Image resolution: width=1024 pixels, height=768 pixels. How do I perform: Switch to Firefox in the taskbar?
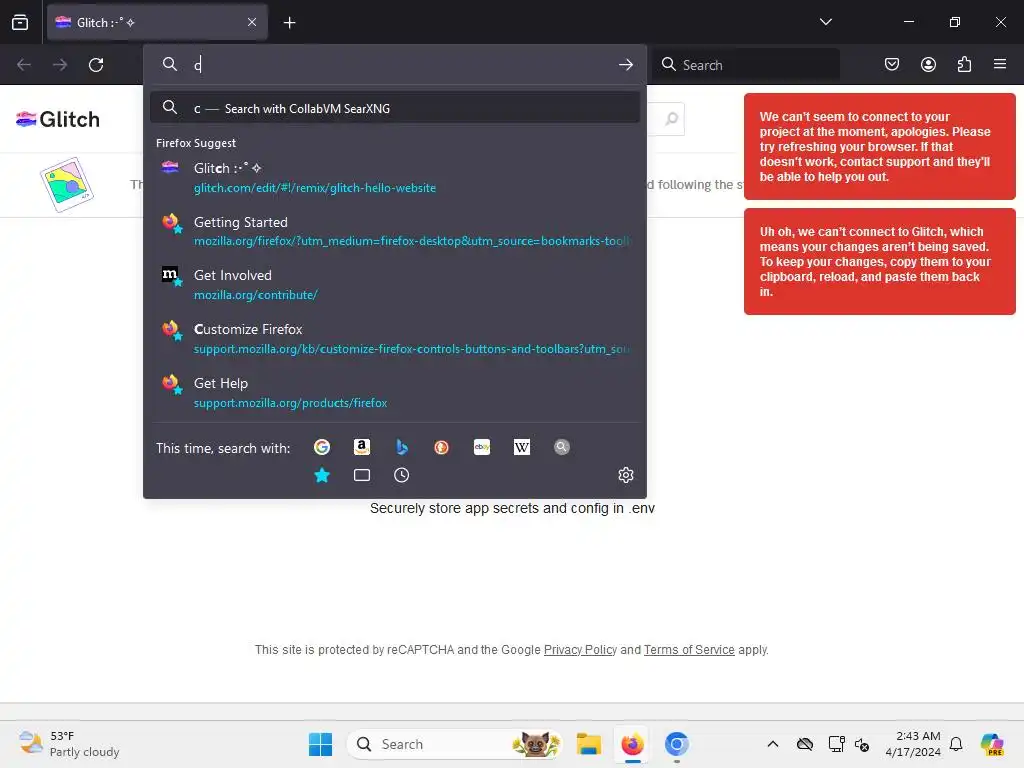632,744
